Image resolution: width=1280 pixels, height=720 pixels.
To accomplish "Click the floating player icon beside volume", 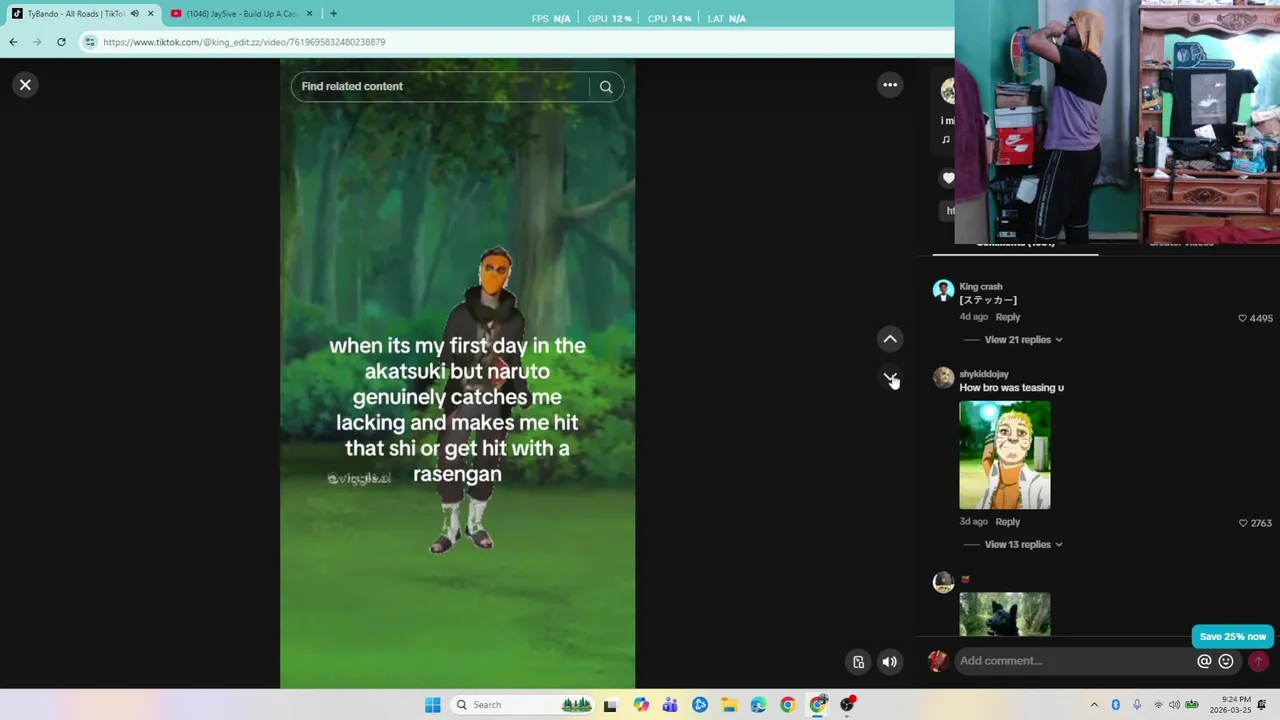I will [858, 662].
